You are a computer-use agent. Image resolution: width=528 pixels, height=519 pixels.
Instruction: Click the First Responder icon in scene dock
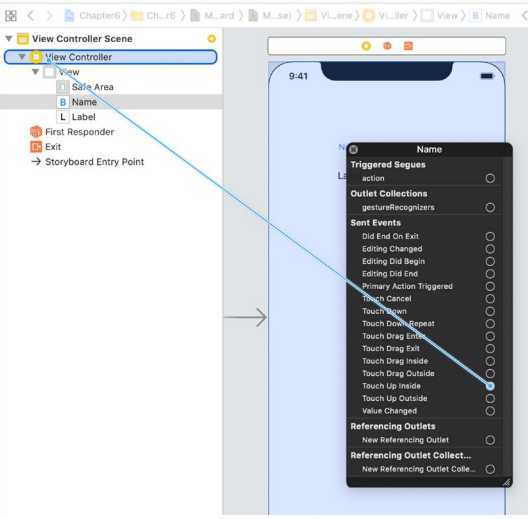click(387, 45)
